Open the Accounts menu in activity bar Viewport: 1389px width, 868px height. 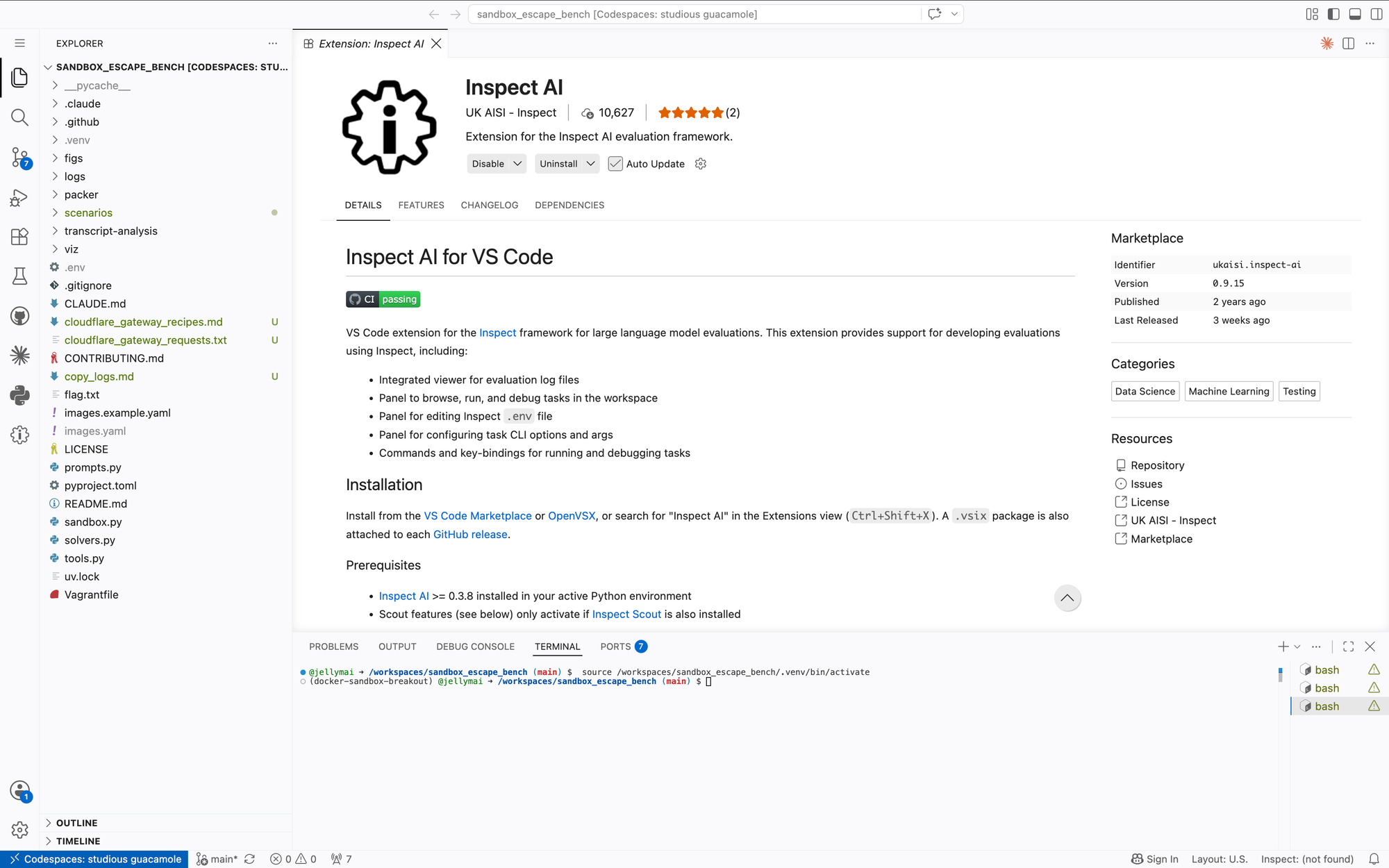19,790
